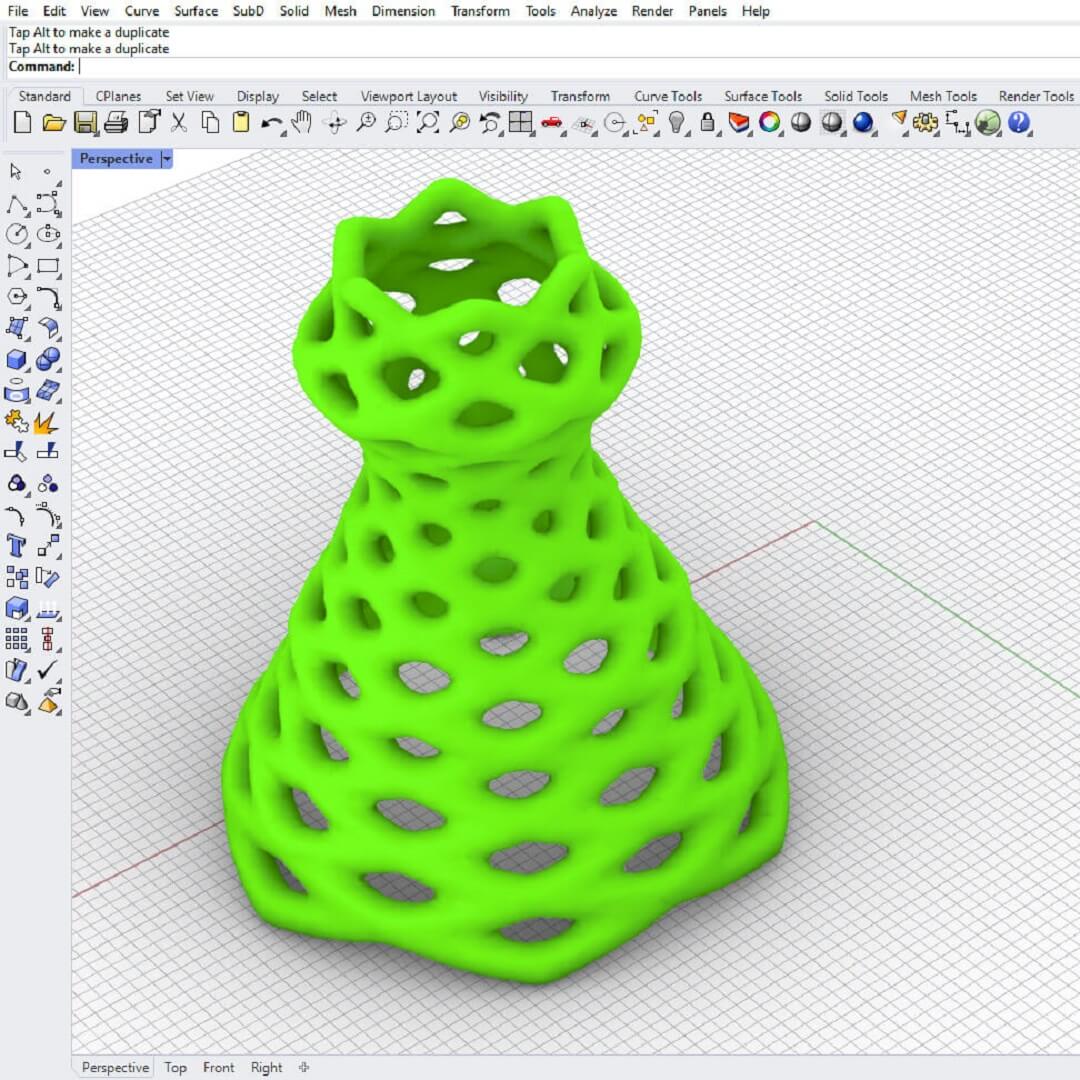Image resolution: width=1080 pixels, height=1080 pixels.
Task: Click the Copy icon
Action: (210, 123)
